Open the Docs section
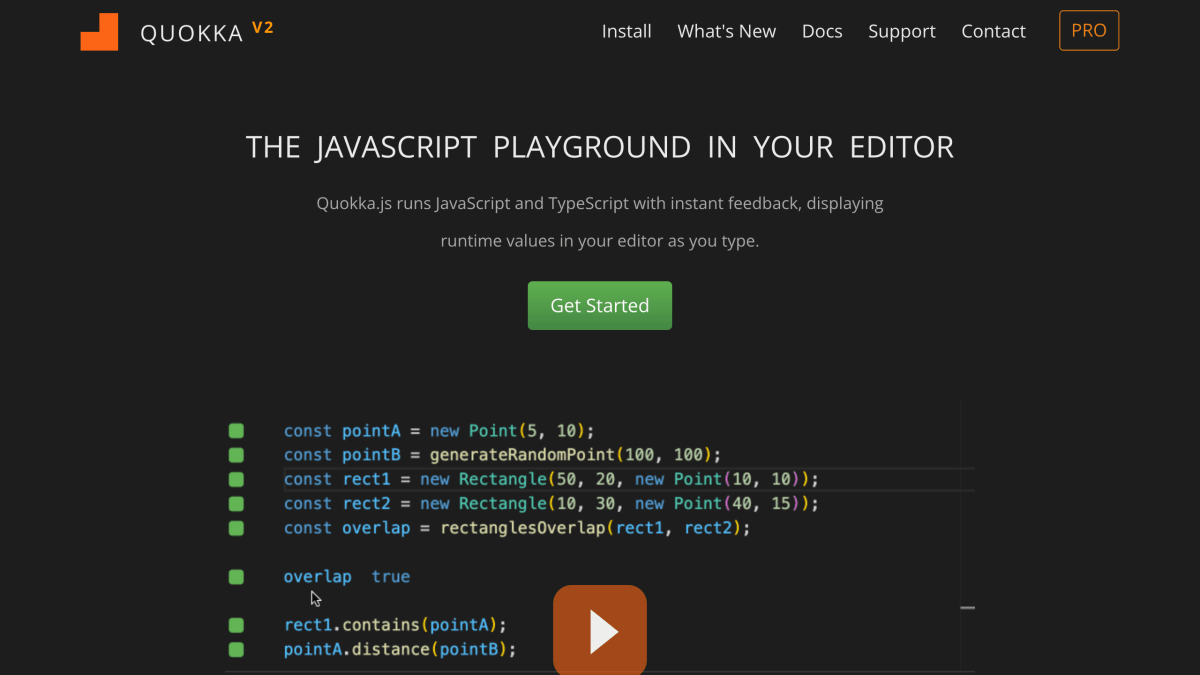The image size is (1200, 675). pos(822,31)
